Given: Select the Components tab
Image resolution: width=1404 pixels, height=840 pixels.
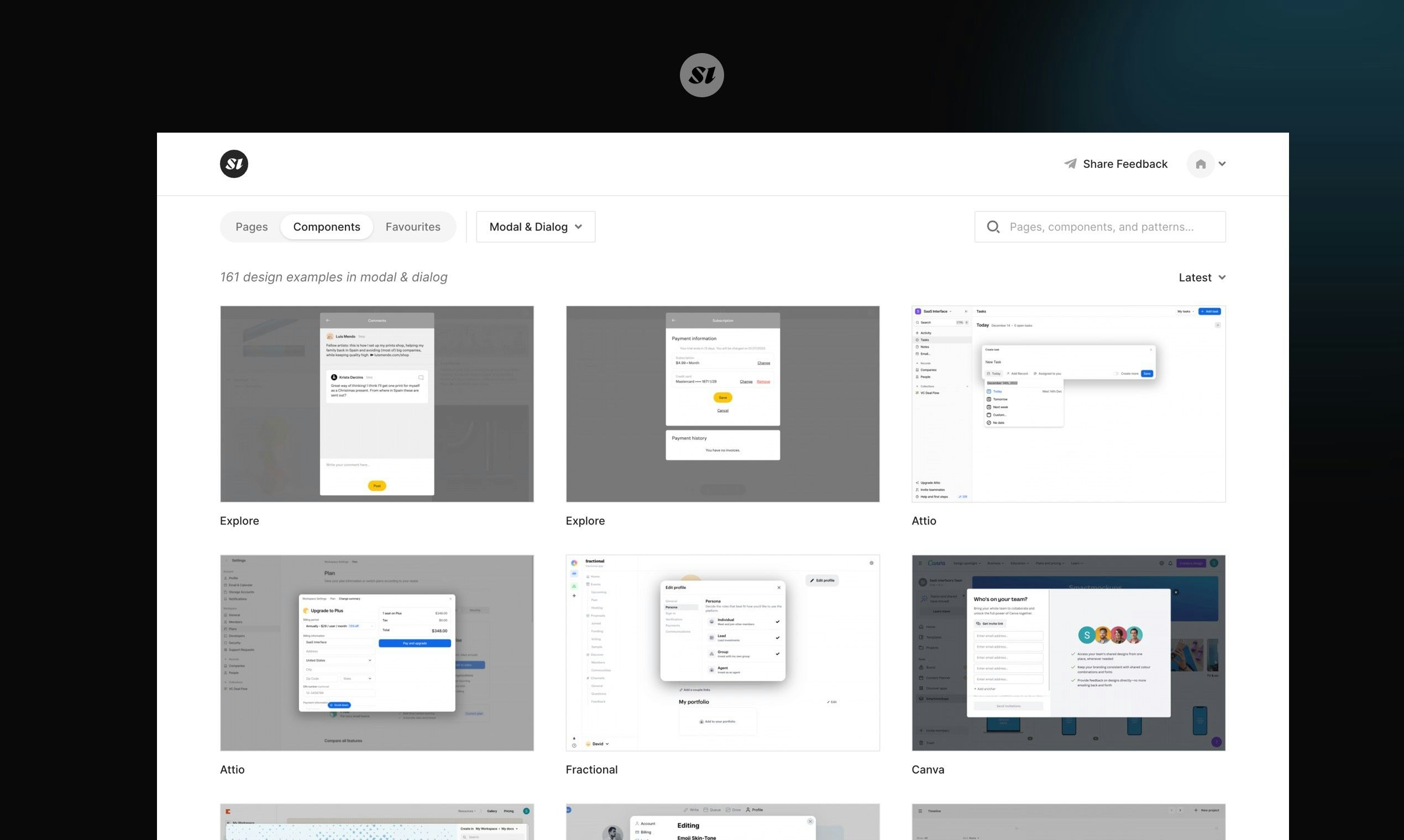Looking at the screenshot, I should (327, 227).
